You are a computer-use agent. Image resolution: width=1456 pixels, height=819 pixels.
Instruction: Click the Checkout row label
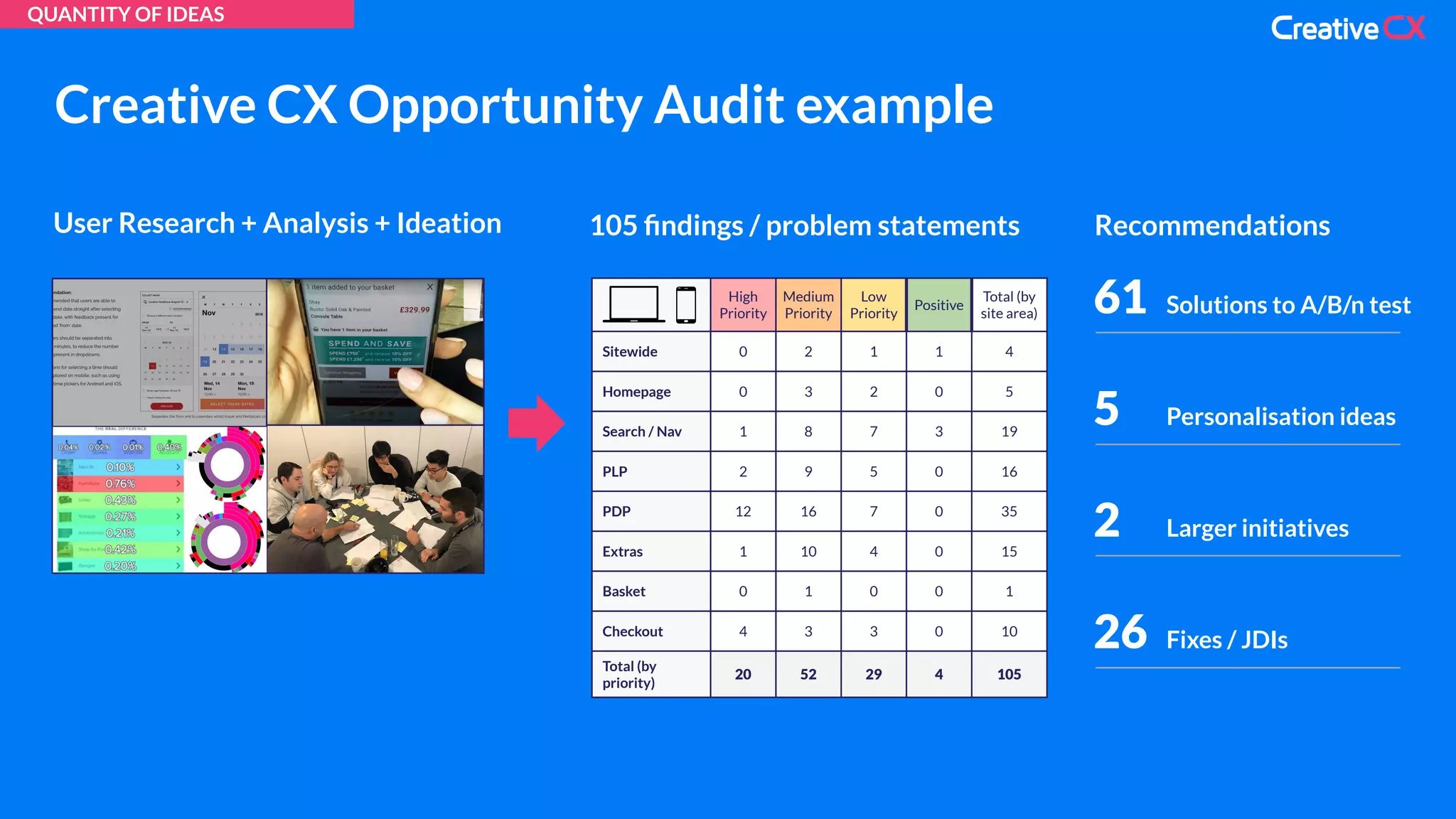[633, 631]
